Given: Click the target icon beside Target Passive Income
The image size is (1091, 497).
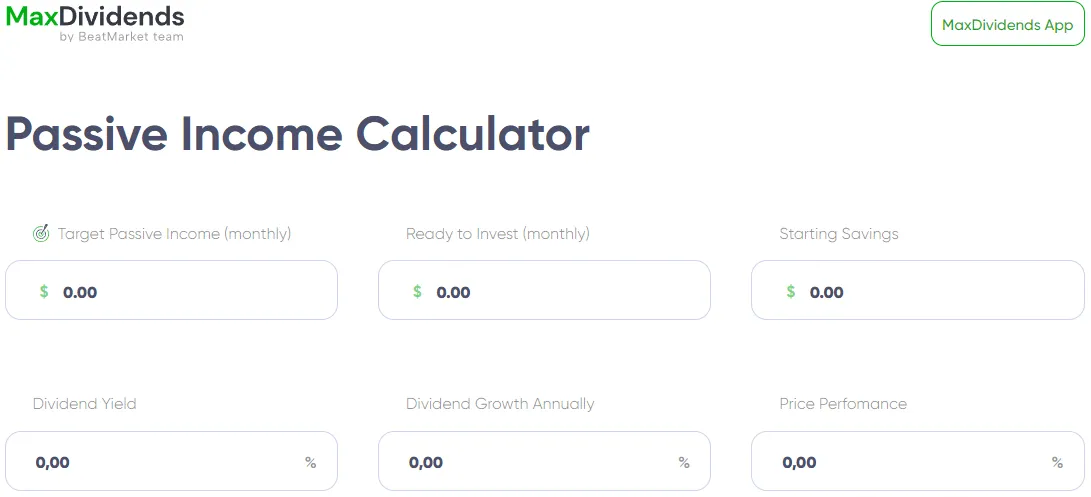Looking at the screenshot, I should tap(41, 234).
